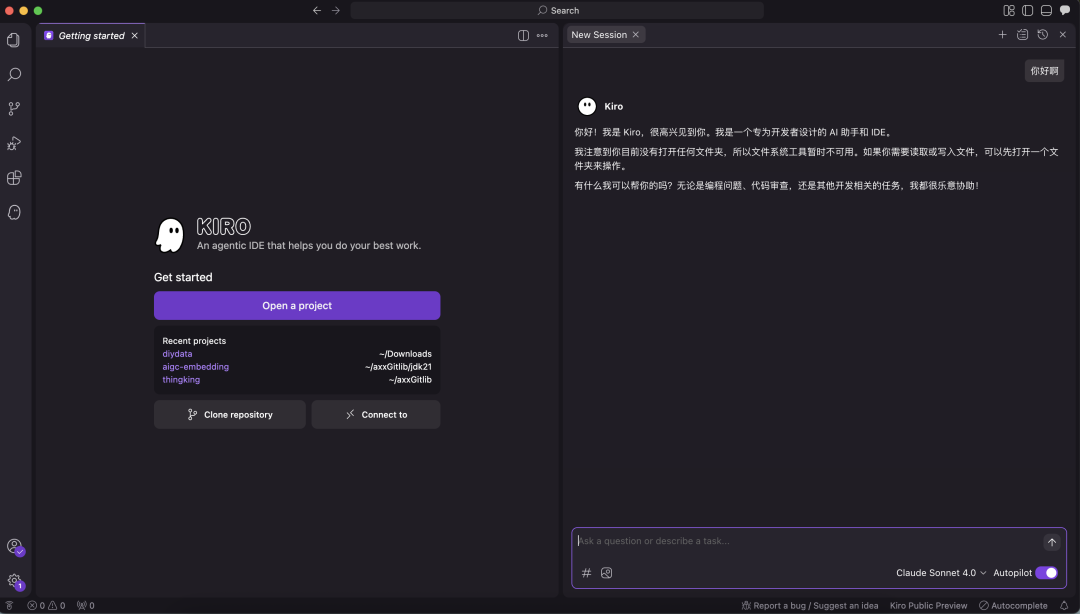Click the Recent projects heading
Screen dimensions: 1080x614
(x=194, y=340)
